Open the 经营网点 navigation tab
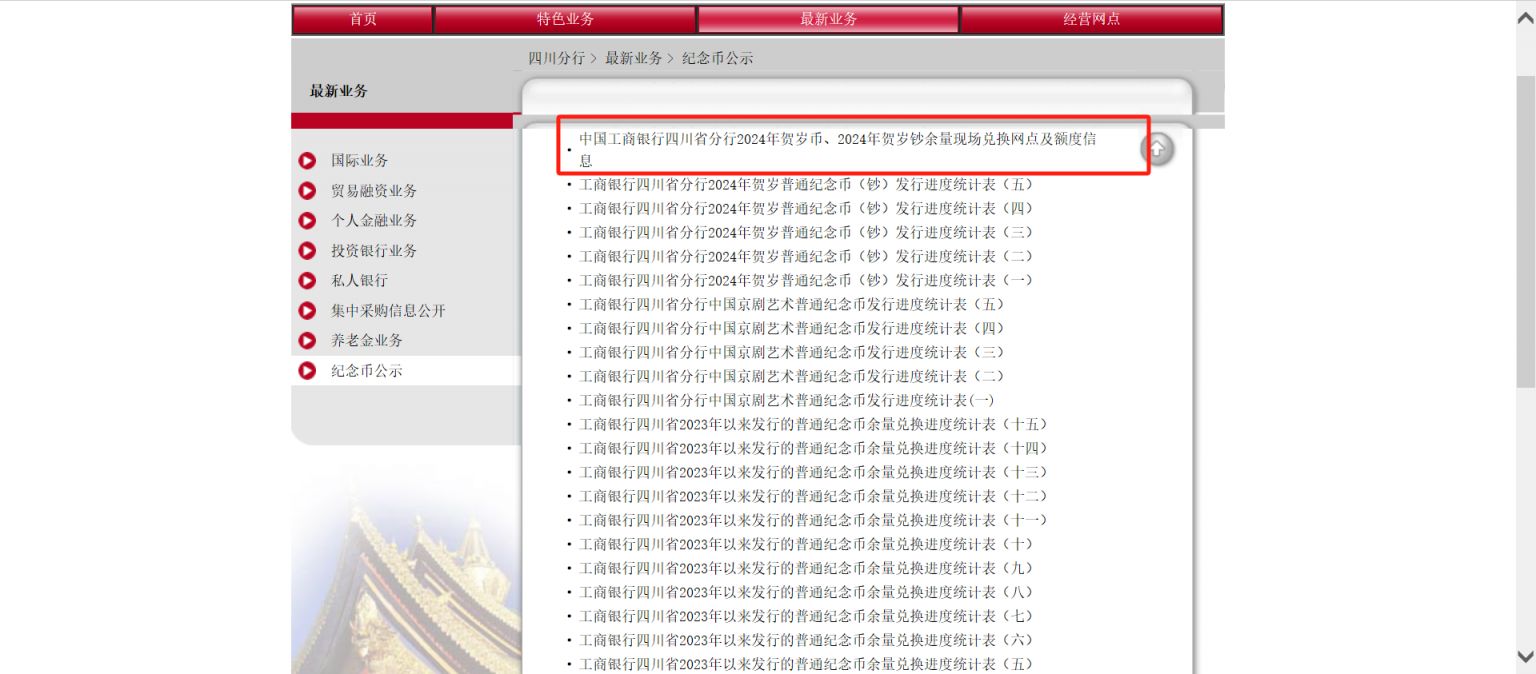This screenshot has height=674, width=1536. (x=1092, y=19)
